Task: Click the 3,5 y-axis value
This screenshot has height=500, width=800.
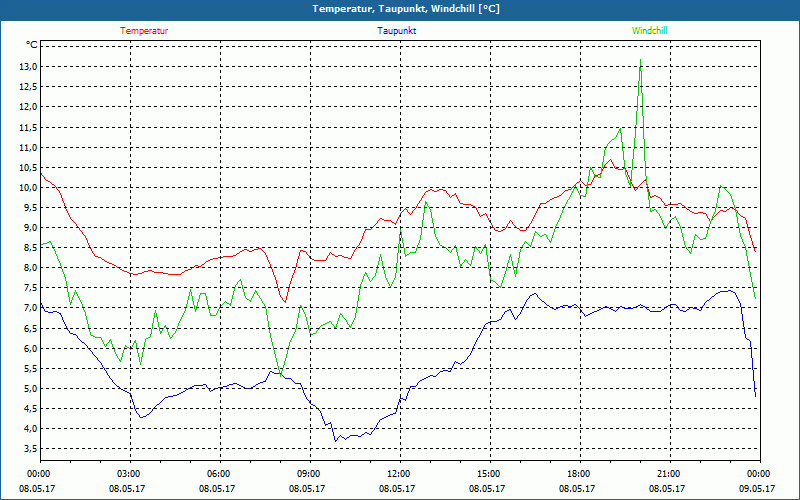Action: pyautogui.click(x=30, y=449)
